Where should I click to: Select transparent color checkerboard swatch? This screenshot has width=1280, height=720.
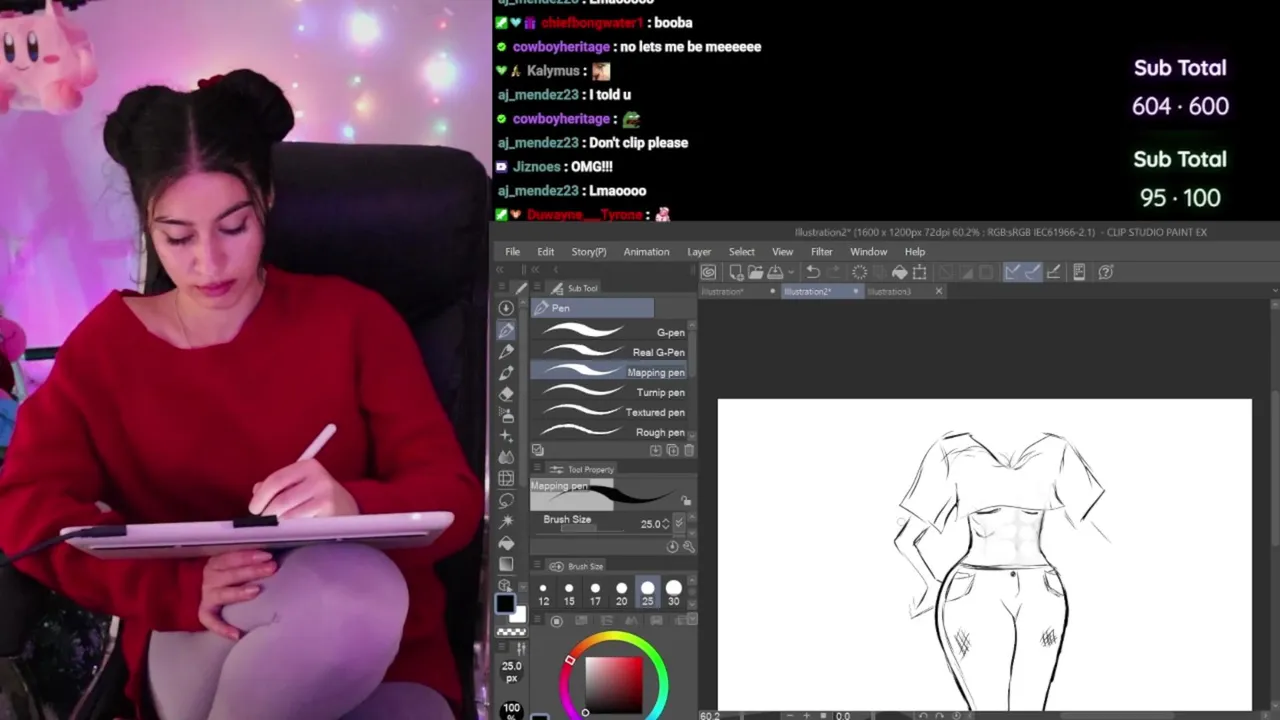[511, 632]
